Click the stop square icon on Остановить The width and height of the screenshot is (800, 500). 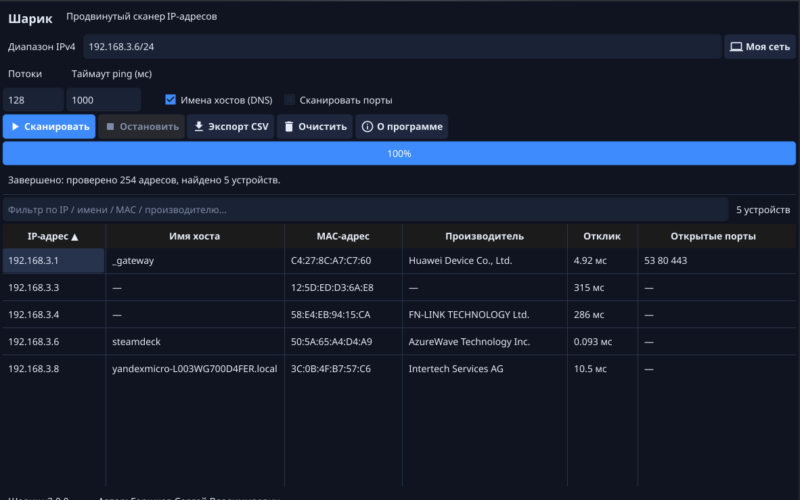[x=110, y=127]
